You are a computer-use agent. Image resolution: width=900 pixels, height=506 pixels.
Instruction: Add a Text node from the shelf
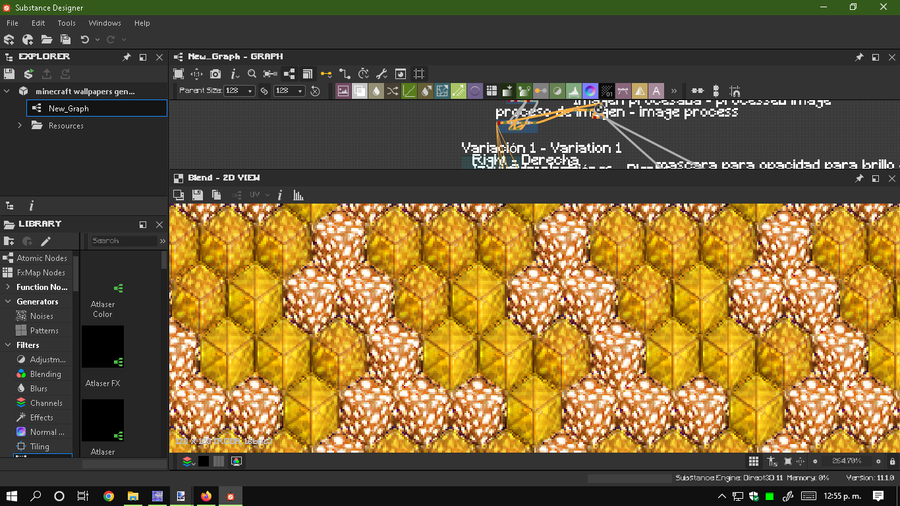(656, 91)
